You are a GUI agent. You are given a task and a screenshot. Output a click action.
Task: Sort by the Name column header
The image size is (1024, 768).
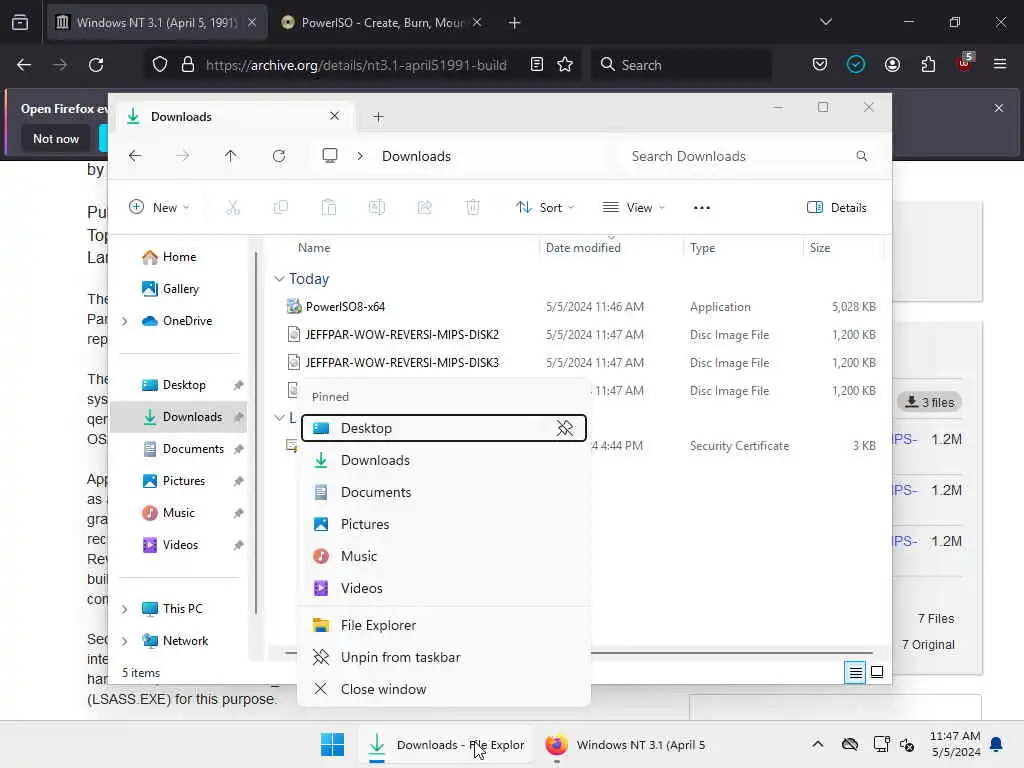tap(314, 248)
